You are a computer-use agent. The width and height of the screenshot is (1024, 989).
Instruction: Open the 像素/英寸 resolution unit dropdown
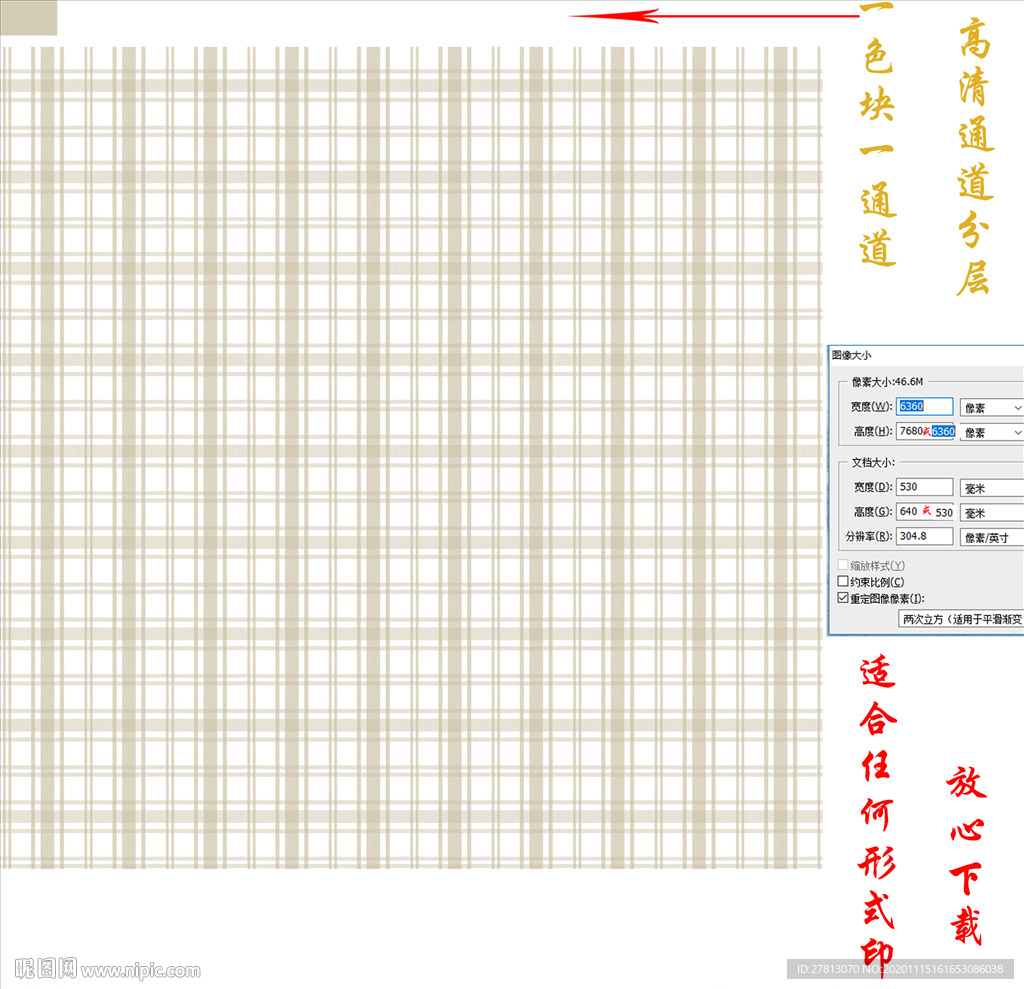(x=991, y=538)
